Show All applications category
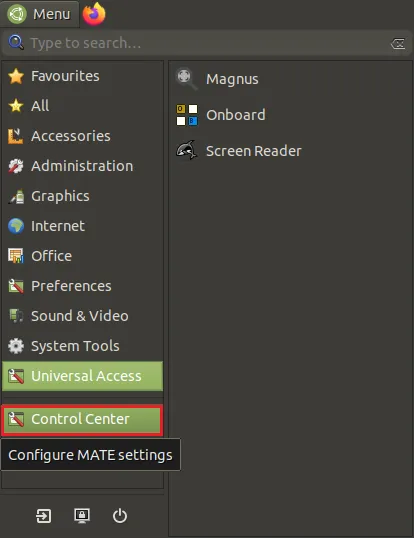Viewport: 414px width, 538px height. pyautogui.click(x=82, y=106)
